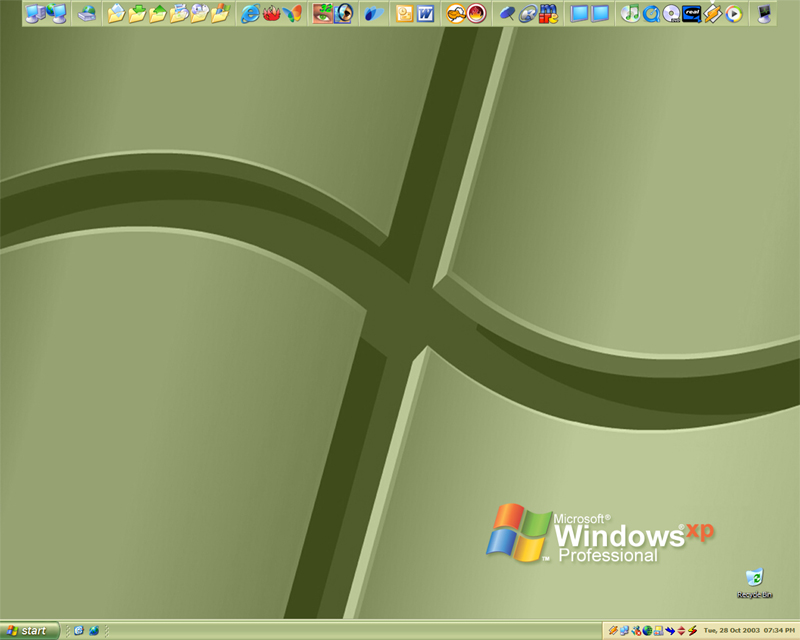Image resolution: width=800 pixels, height=640 pixels.
Task: Open the folder icon holding a document
Action: (117, 13)
